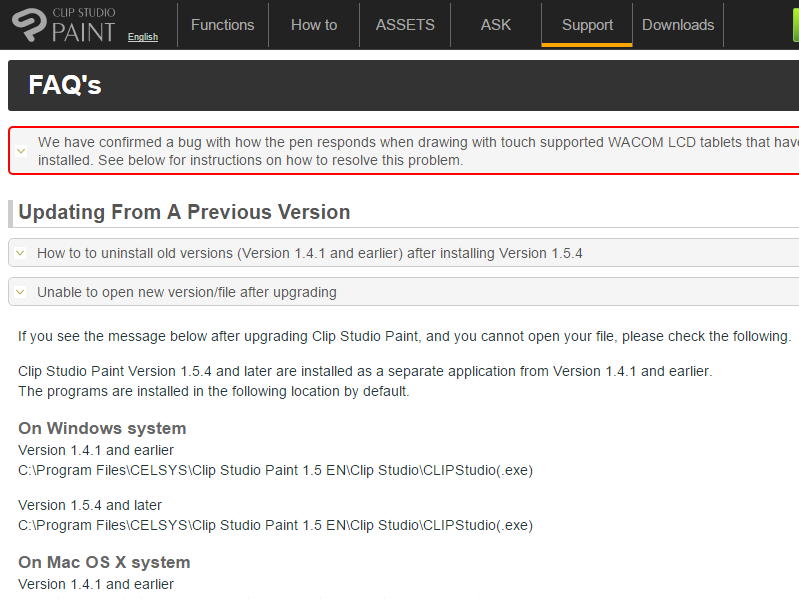799x599 pixels.
Task: Click 'Version 1.5.4 and later' line
Action: (x=90, y=505)
